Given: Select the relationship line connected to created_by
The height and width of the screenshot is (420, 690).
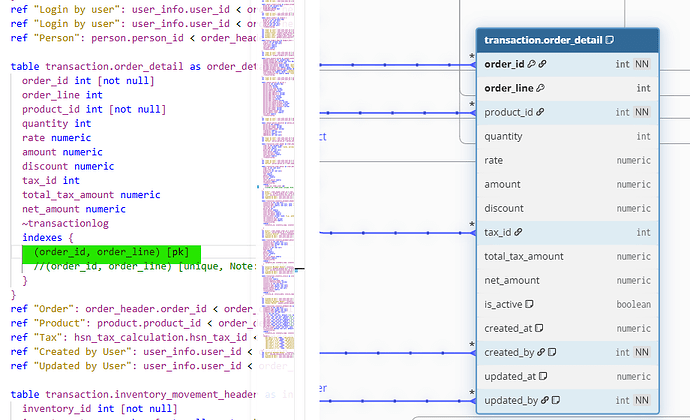Looking at the screenshot, I should coord(397,353).
